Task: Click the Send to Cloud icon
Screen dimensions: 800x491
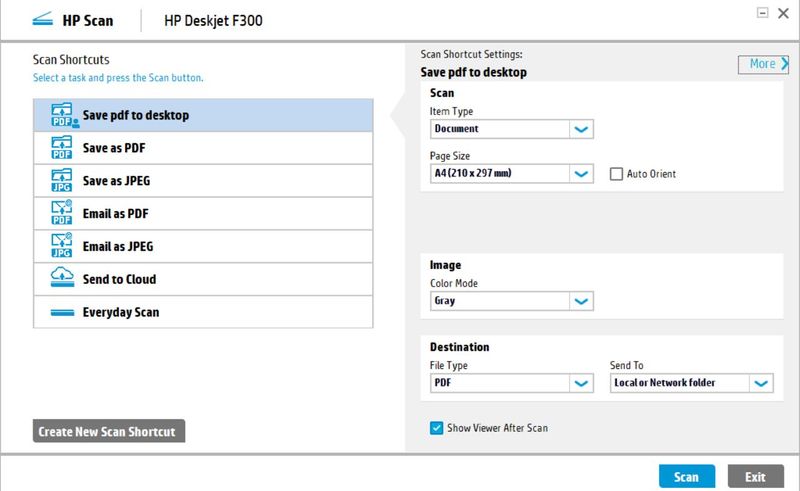Action: [62, 277]
